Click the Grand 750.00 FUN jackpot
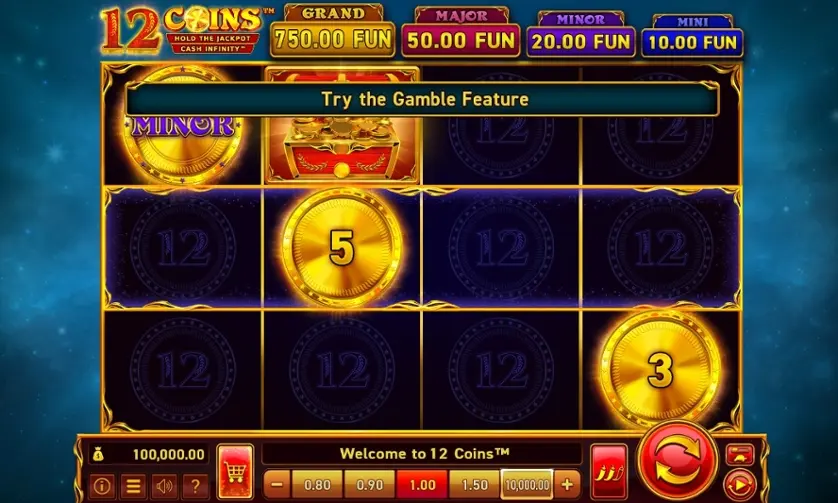Screen dimensions: 838x503 point(332,30)
